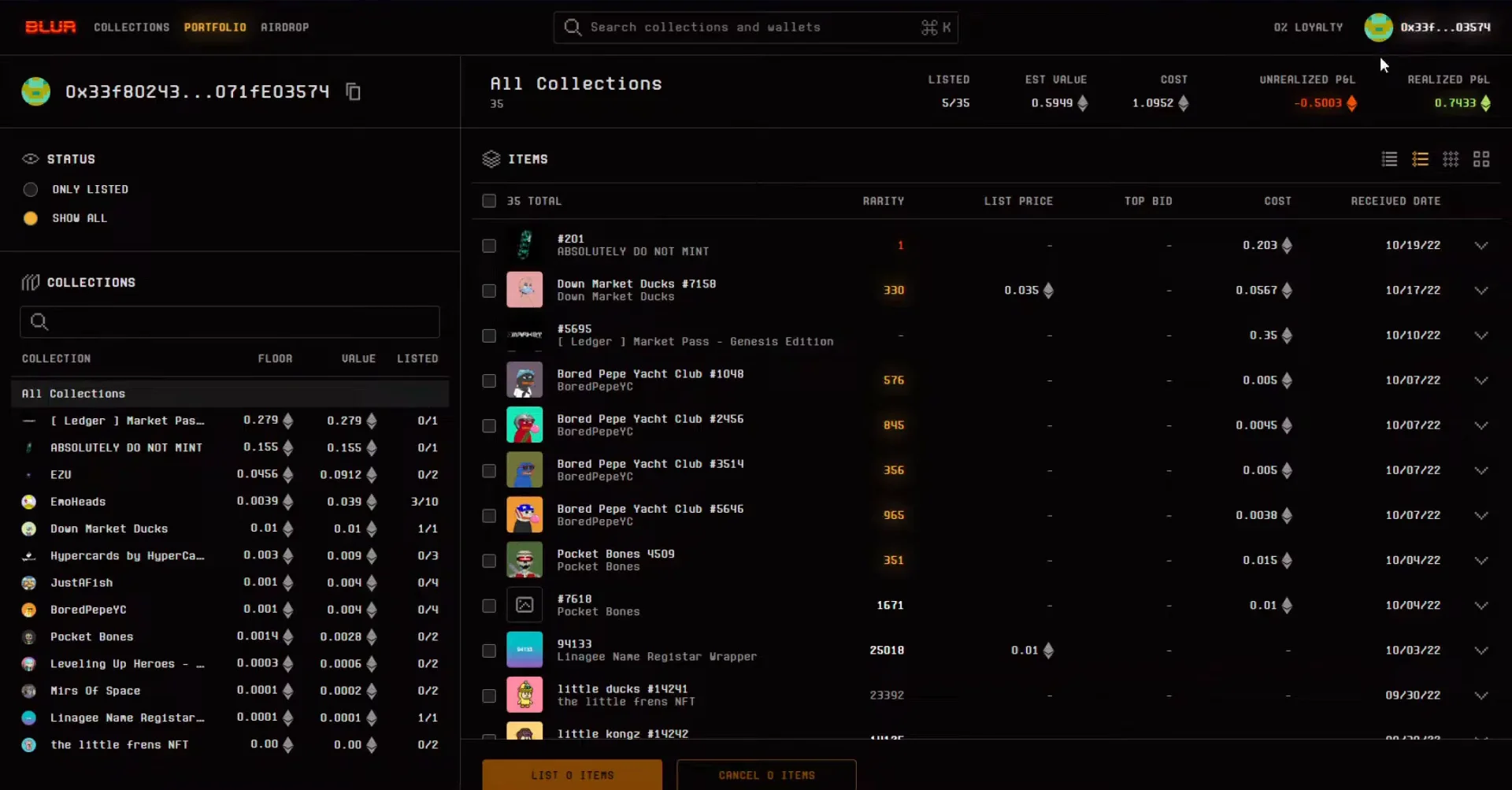
Task: Click the wallet avatar in the top bar
Action: coord(1378,28)
